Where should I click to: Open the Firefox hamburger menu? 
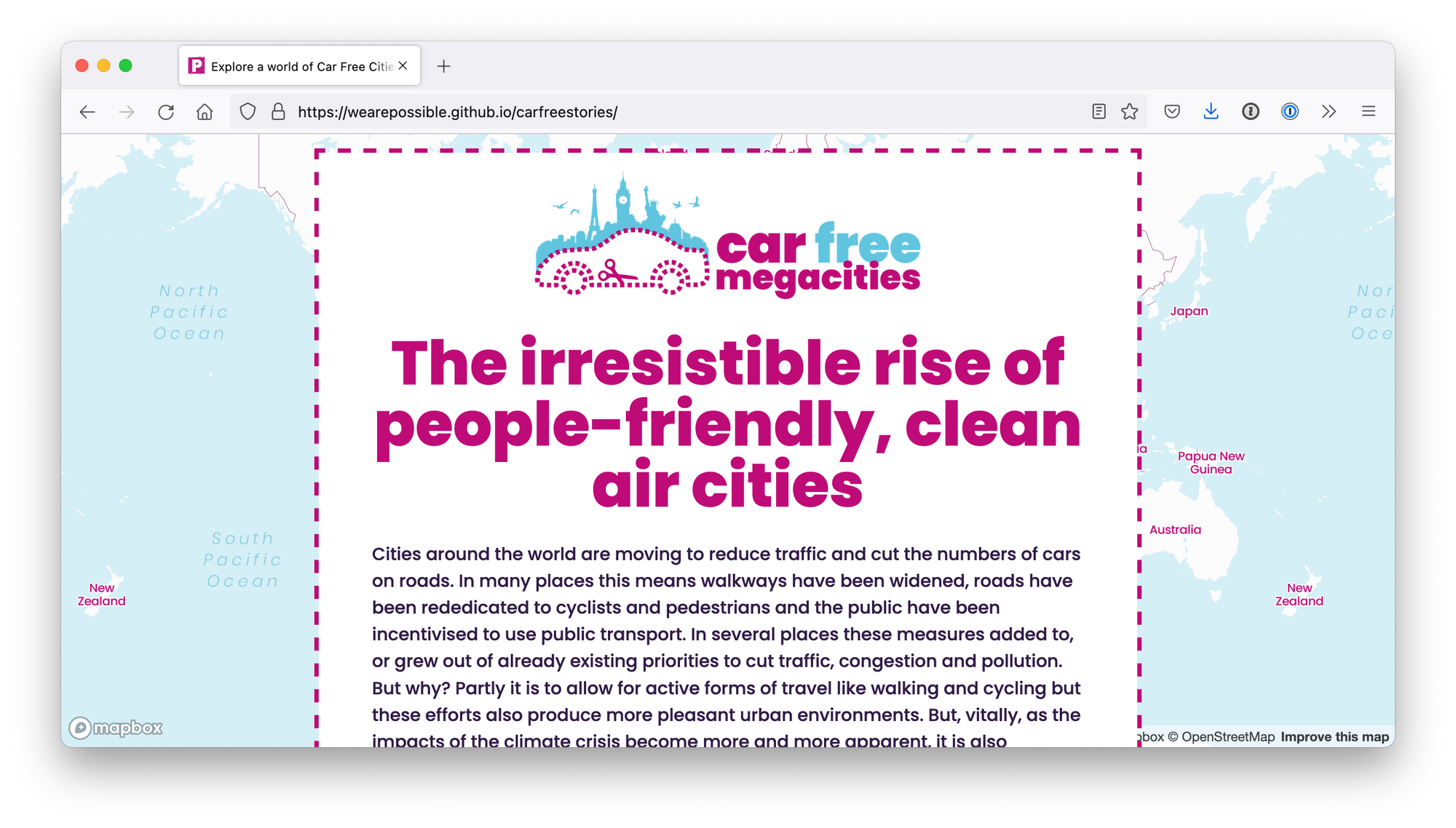click(x=1368, y=111)
